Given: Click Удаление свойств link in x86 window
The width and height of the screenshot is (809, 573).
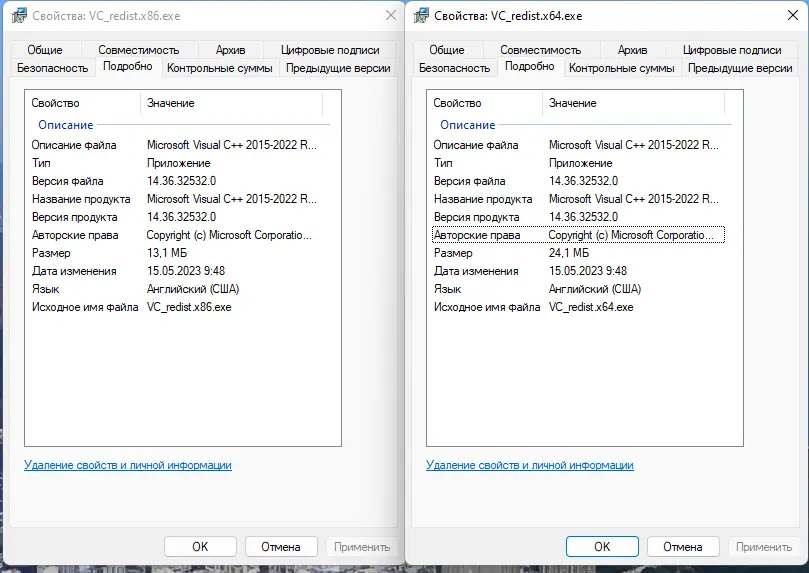Looking at the screenshot, I should [x=128, y=465].
